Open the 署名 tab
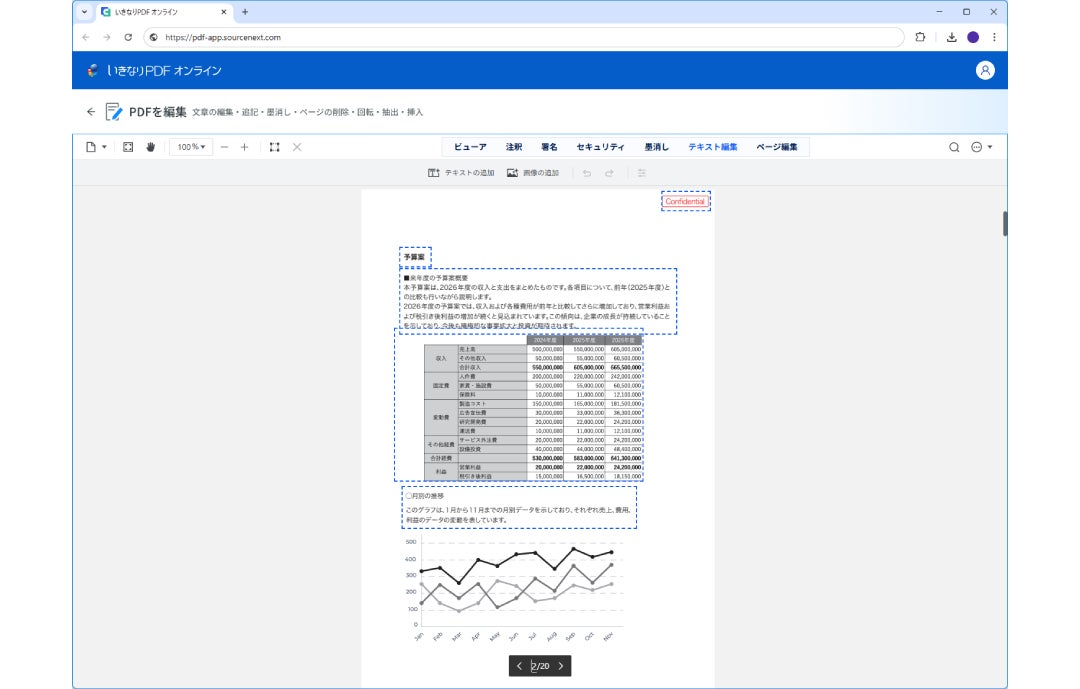The height and width of the screenshot is (689, 1080). 549,147
